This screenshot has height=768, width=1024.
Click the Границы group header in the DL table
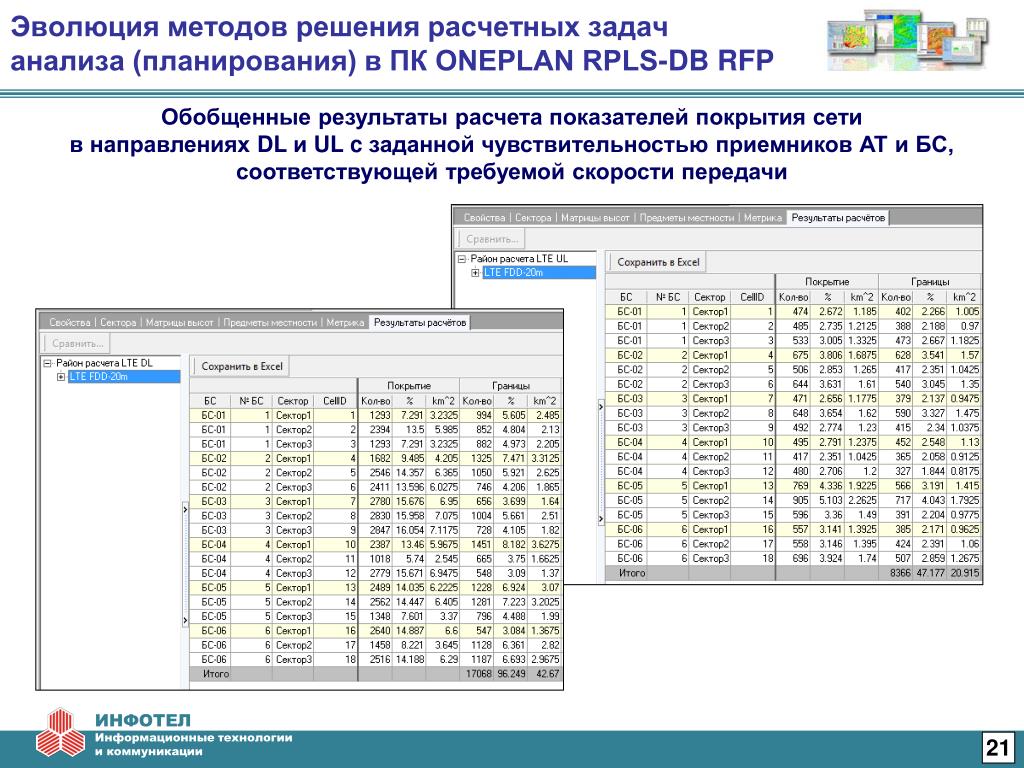point(511,386)
